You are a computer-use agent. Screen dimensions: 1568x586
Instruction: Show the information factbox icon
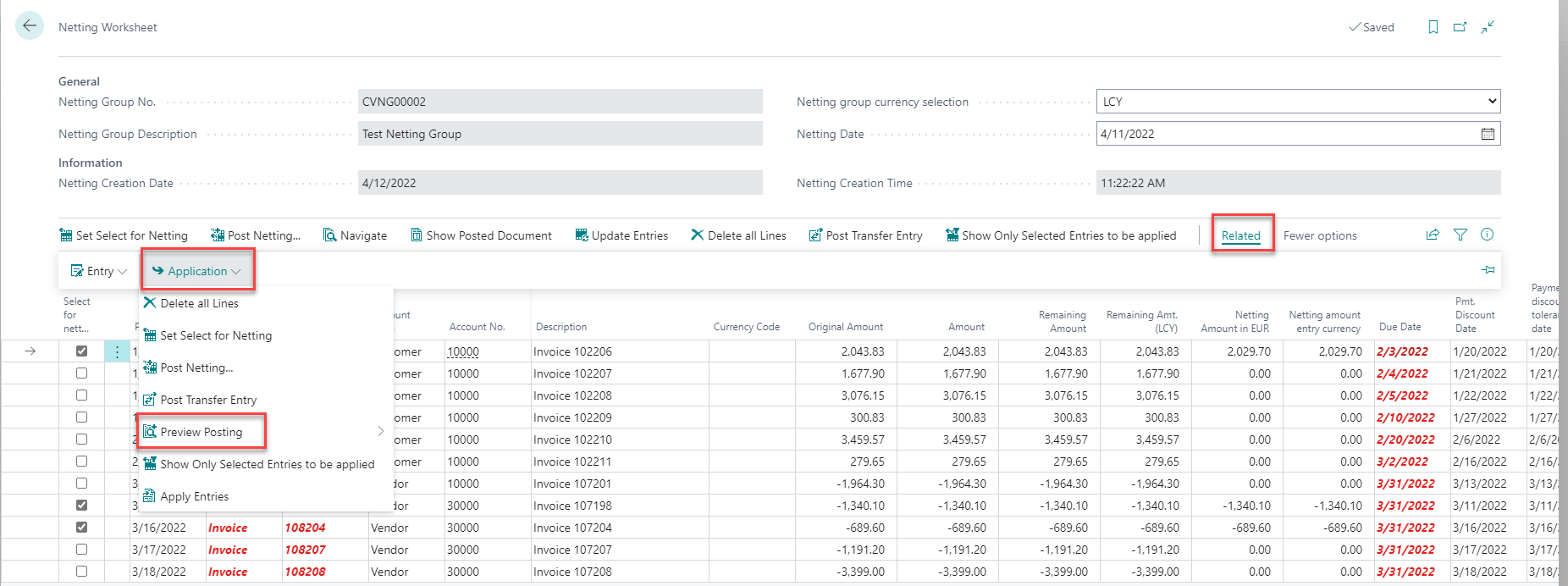[1487, 235]
